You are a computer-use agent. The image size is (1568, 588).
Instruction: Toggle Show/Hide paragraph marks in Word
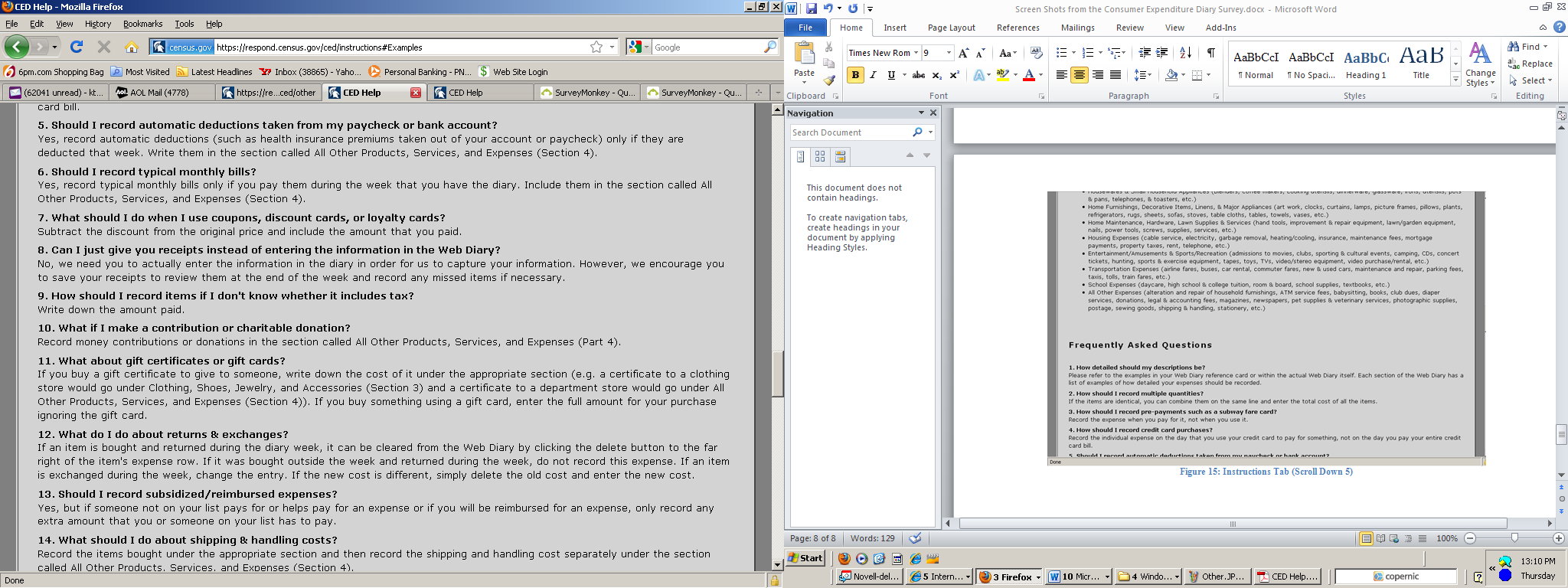click(x=1210, y=53)
